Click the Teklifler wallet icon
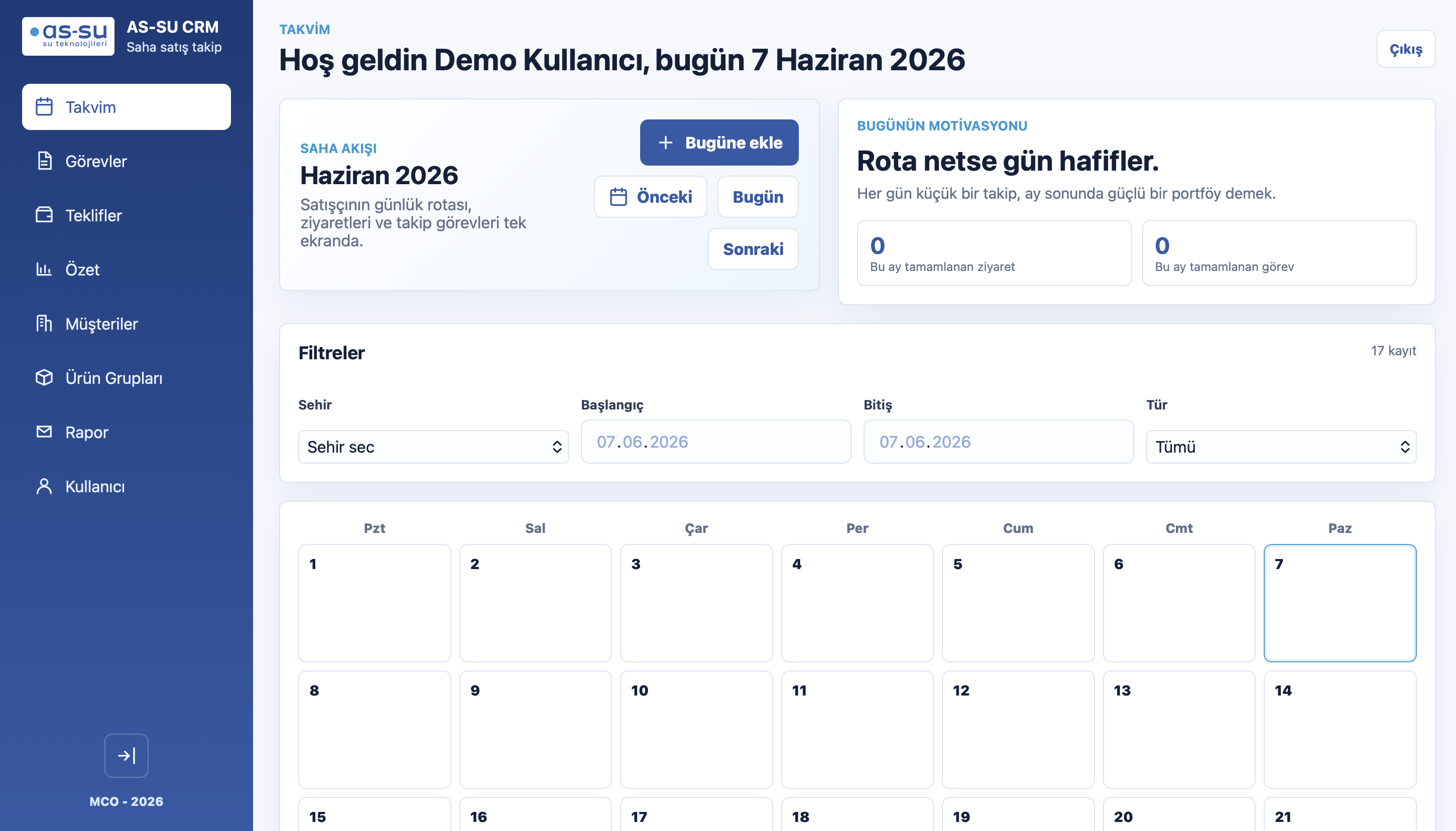Screen dimensions: 1456x831 click(x=44, y=215)
